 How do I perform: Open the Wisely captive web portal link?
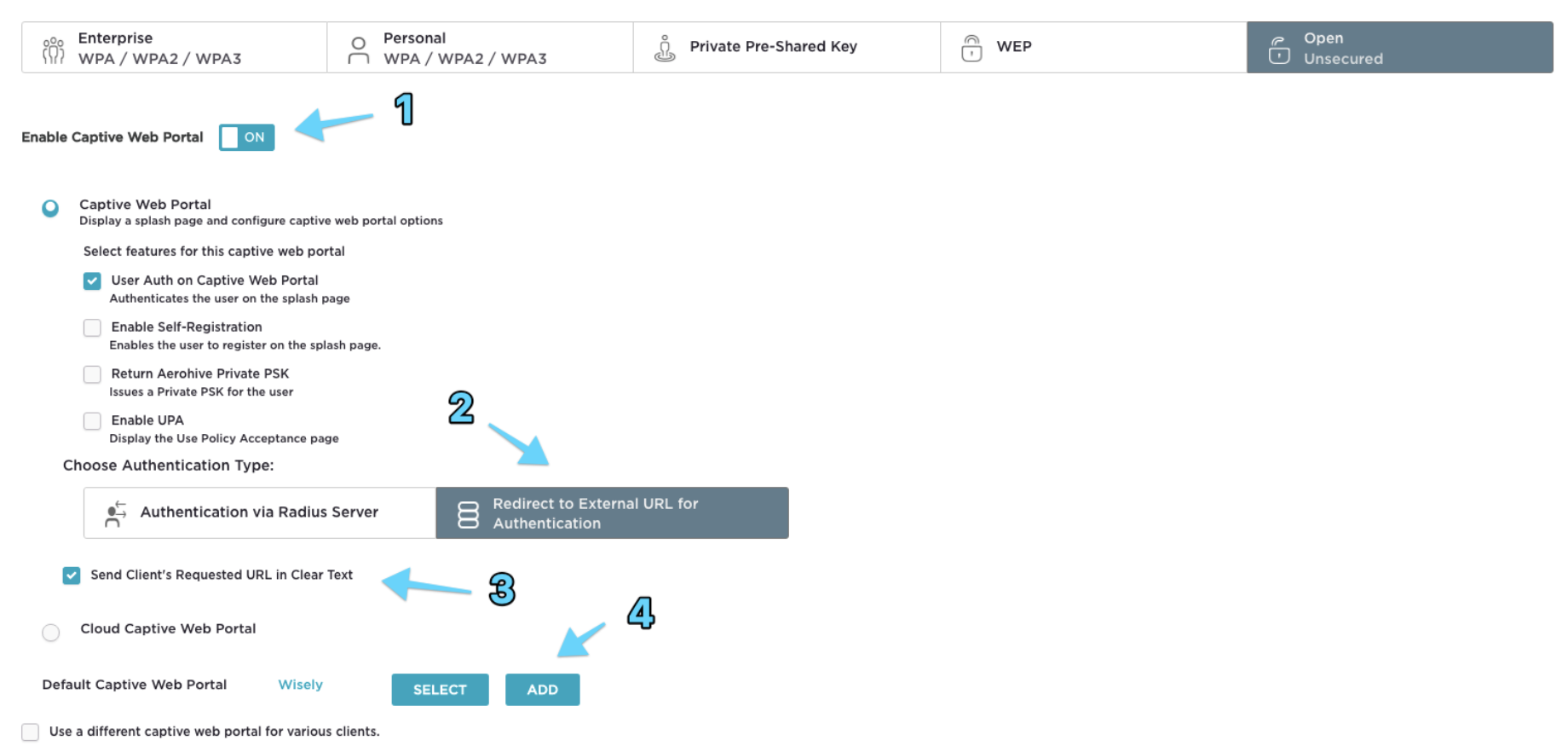300,685
